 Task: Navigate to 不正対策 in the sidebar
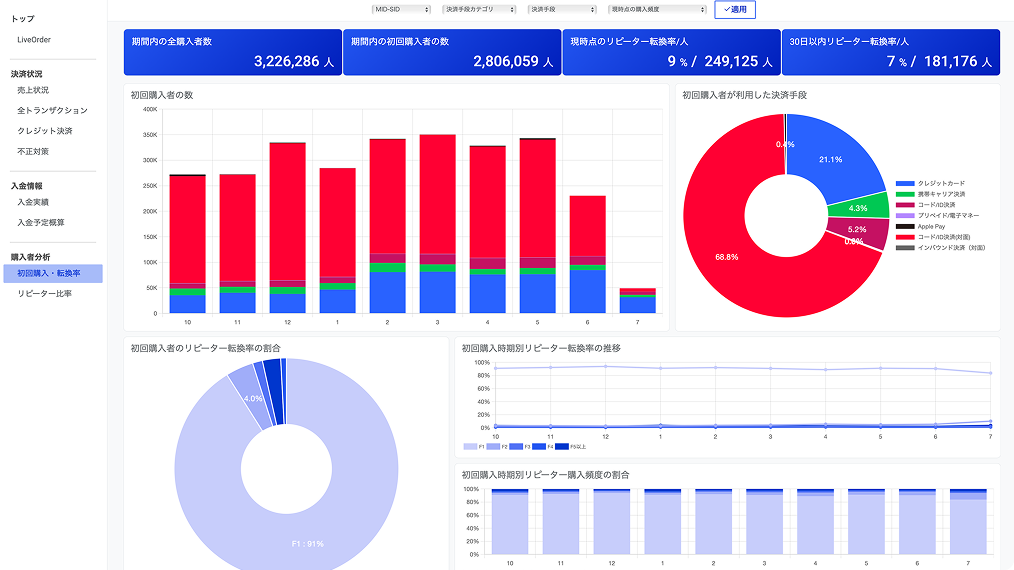point(33,152)
